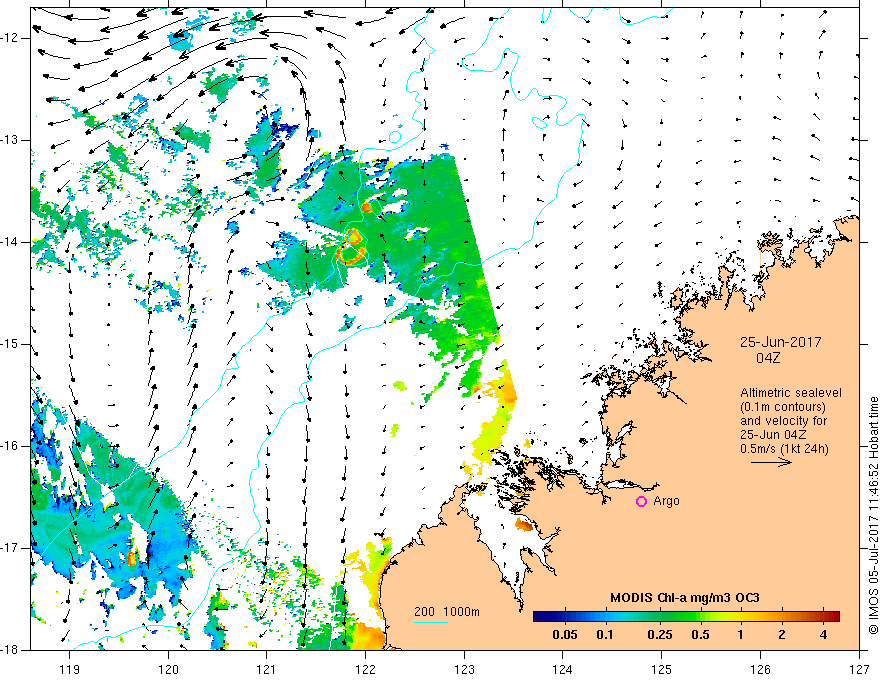The height and width of the screenshot is (680, 880).
Task: Click the red high-chlorophyll ring near 122E 14S
Action: 352,247
